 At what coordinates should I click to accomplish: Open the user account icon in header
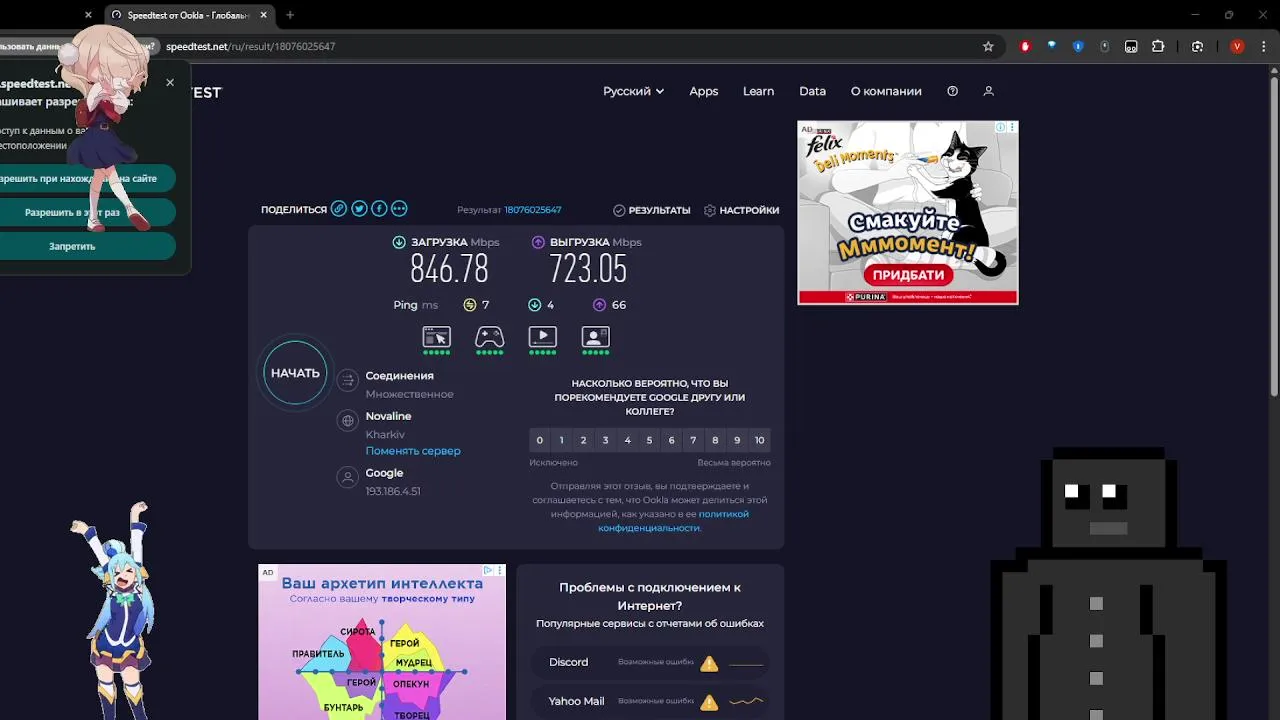click(988, 91)
